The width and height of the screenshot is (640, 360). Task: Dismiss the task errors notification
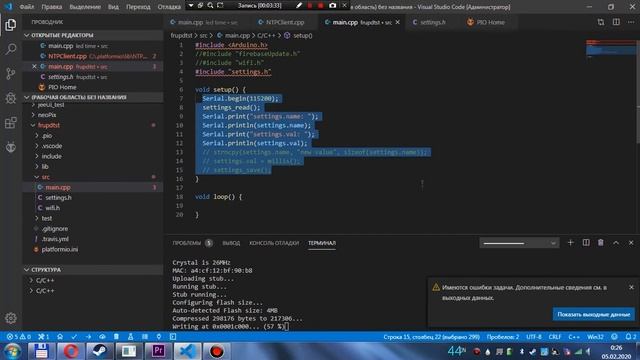pos(631,287)
